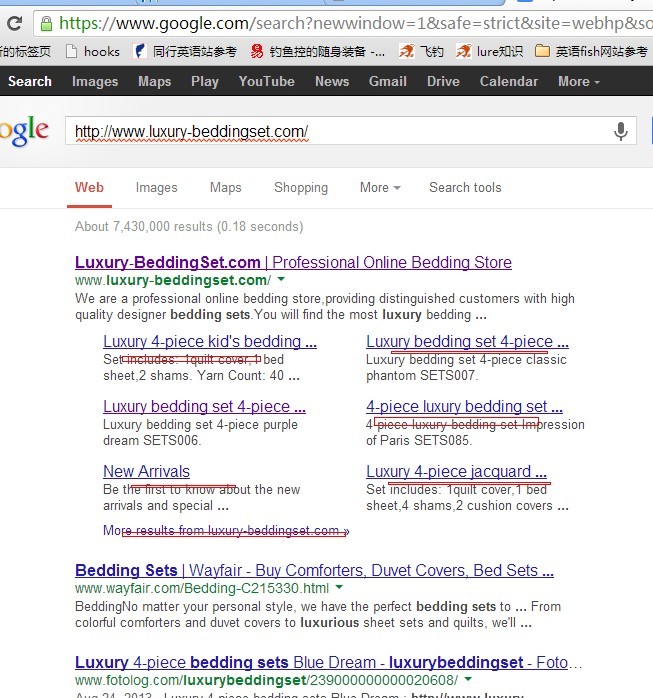653x698 pixels.
Task: Switch to the Maps results tab
Action: click(x=226, y=187)
